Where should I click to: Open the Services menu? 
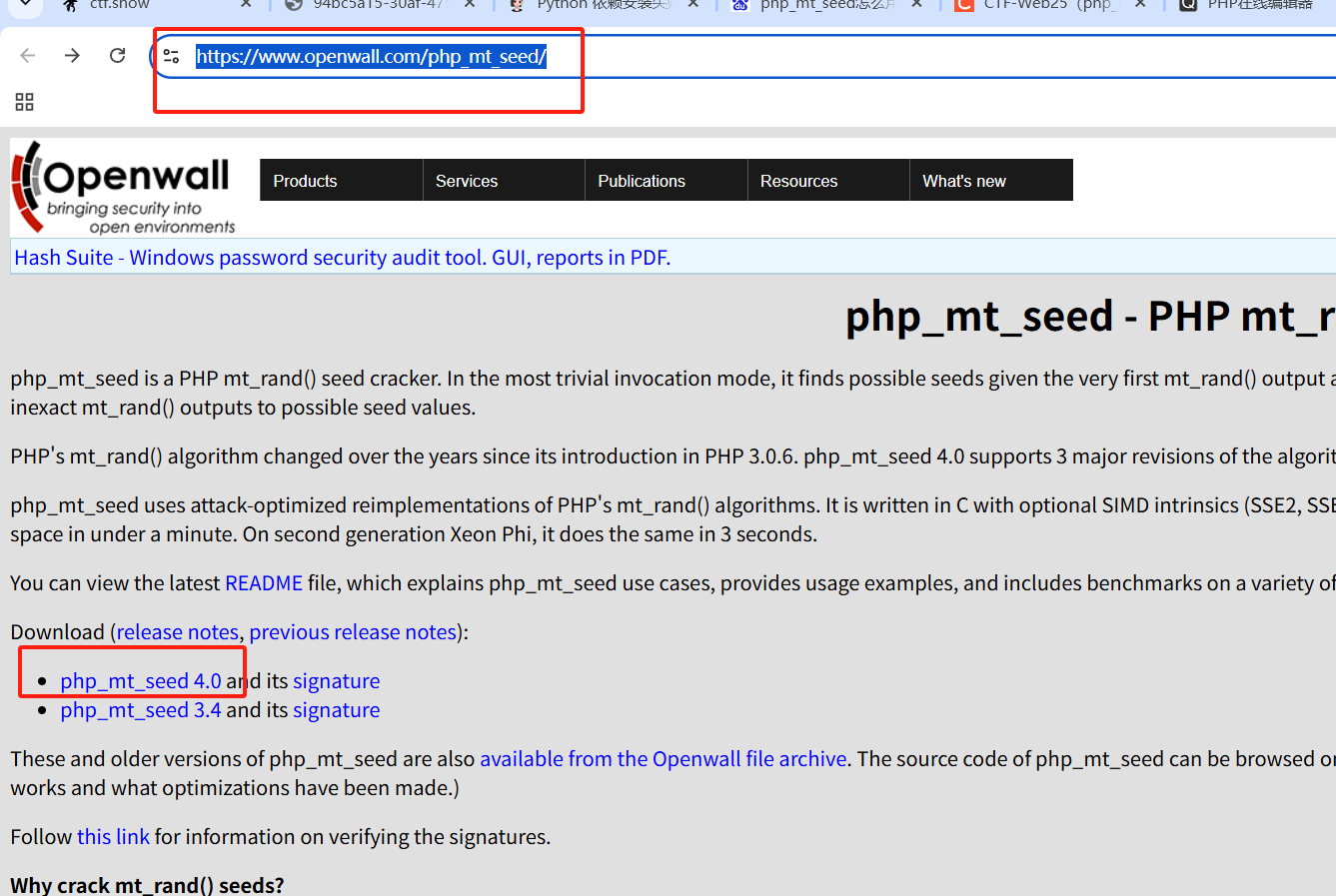pyautogui.click(x=504, y=180)
